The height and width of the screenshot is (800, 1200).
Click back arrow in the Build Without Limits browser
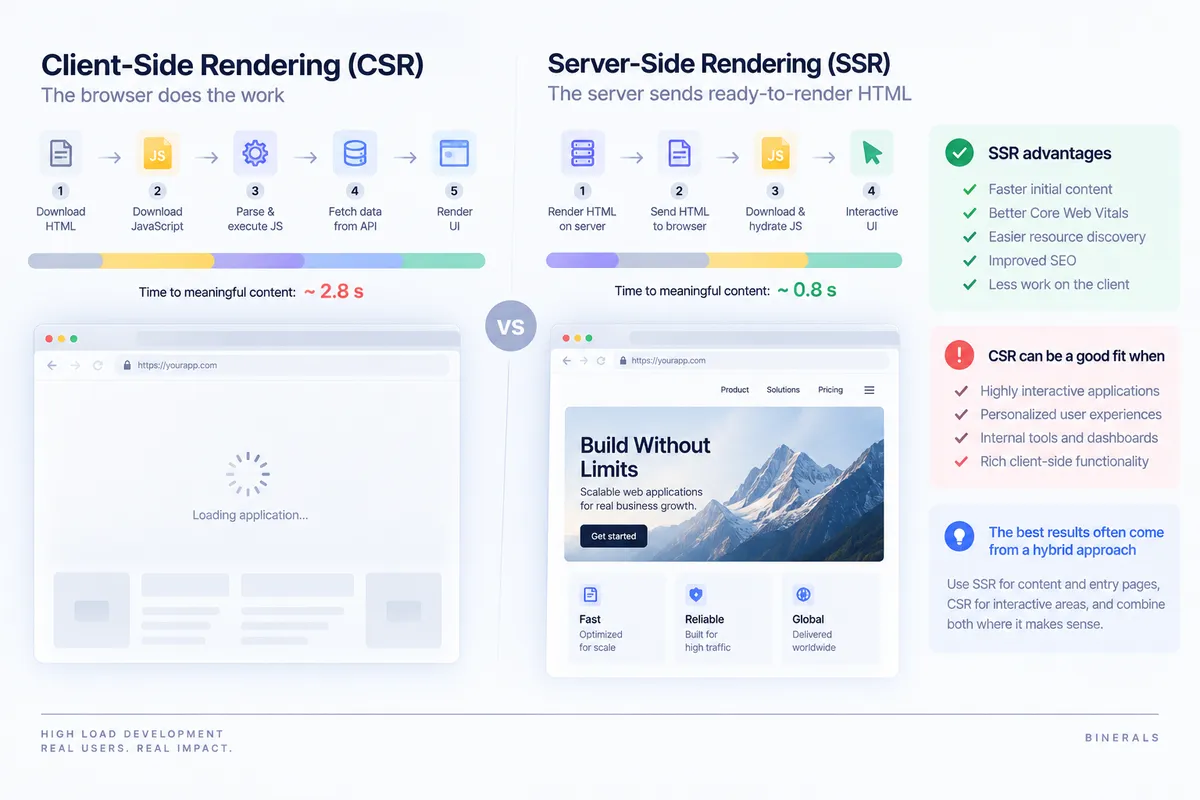(567, 361)
